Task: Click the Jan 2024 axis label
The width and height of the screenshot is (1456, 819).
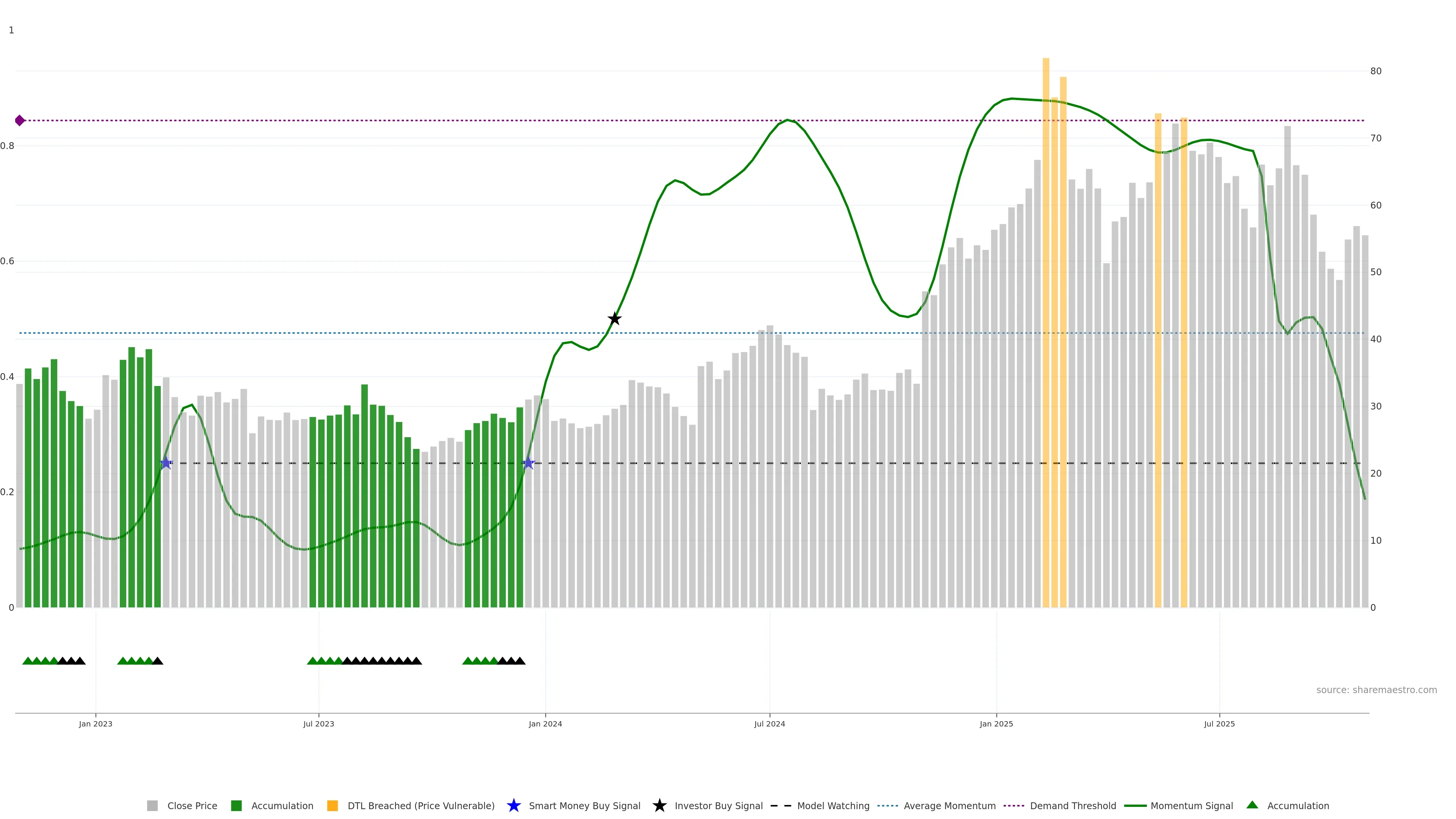Action: (x=545, y=723)
